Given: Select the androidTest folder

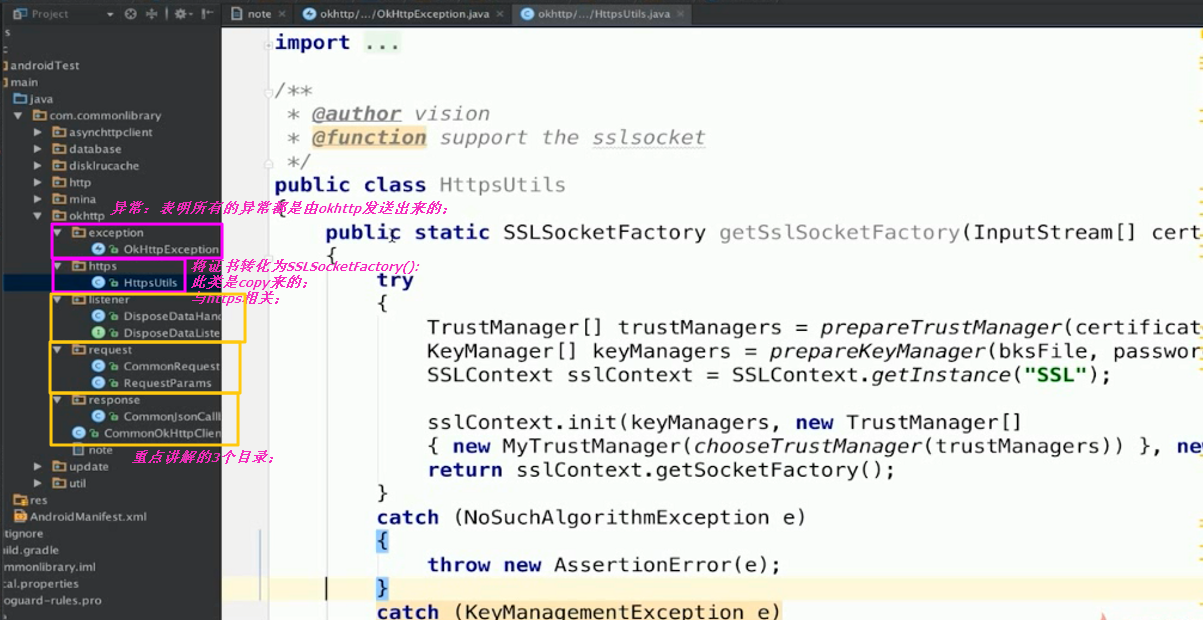Looking at the screenshot, I should coord(42,66).
